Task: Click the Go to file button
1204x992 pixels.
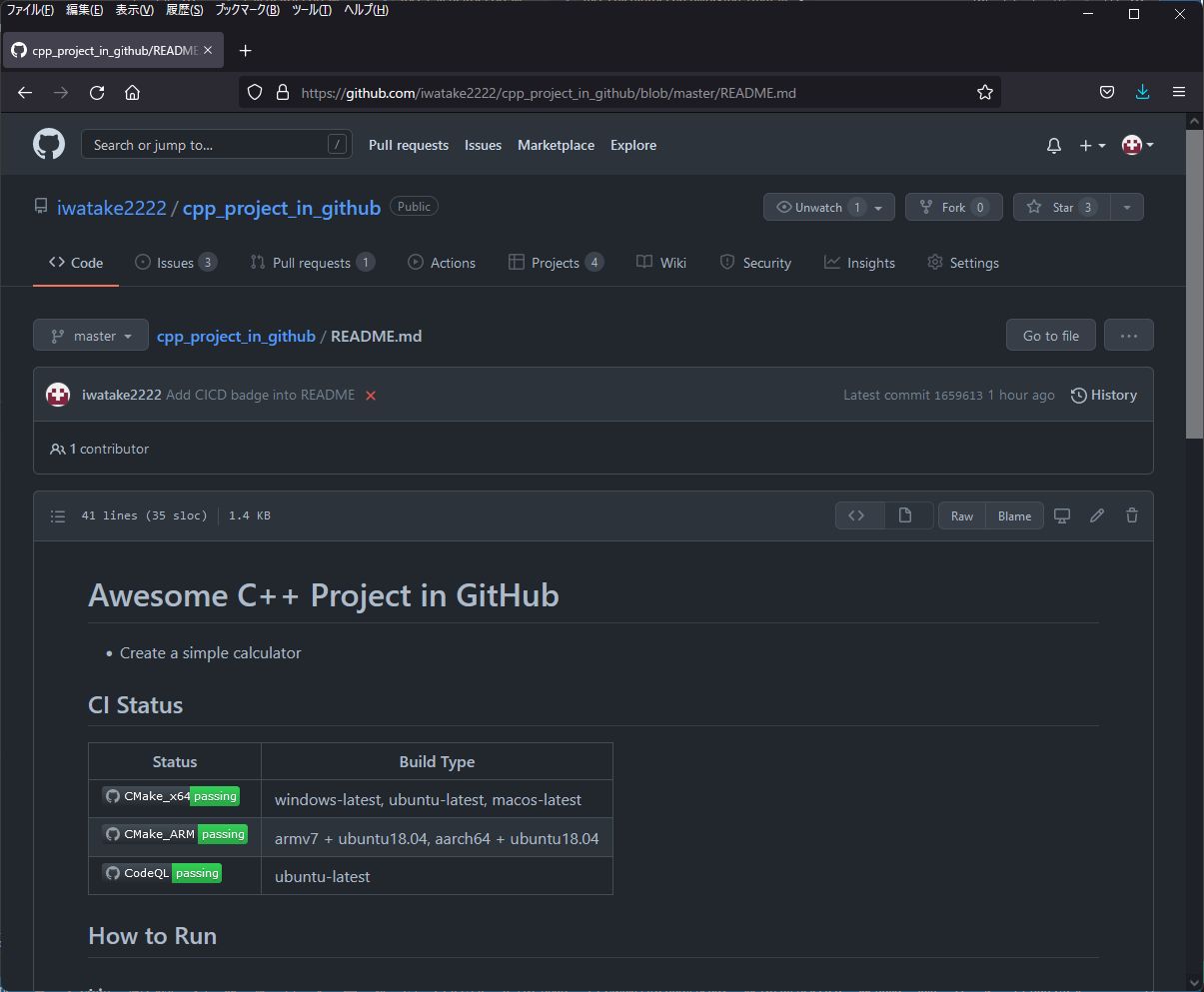Action: 1050,335
